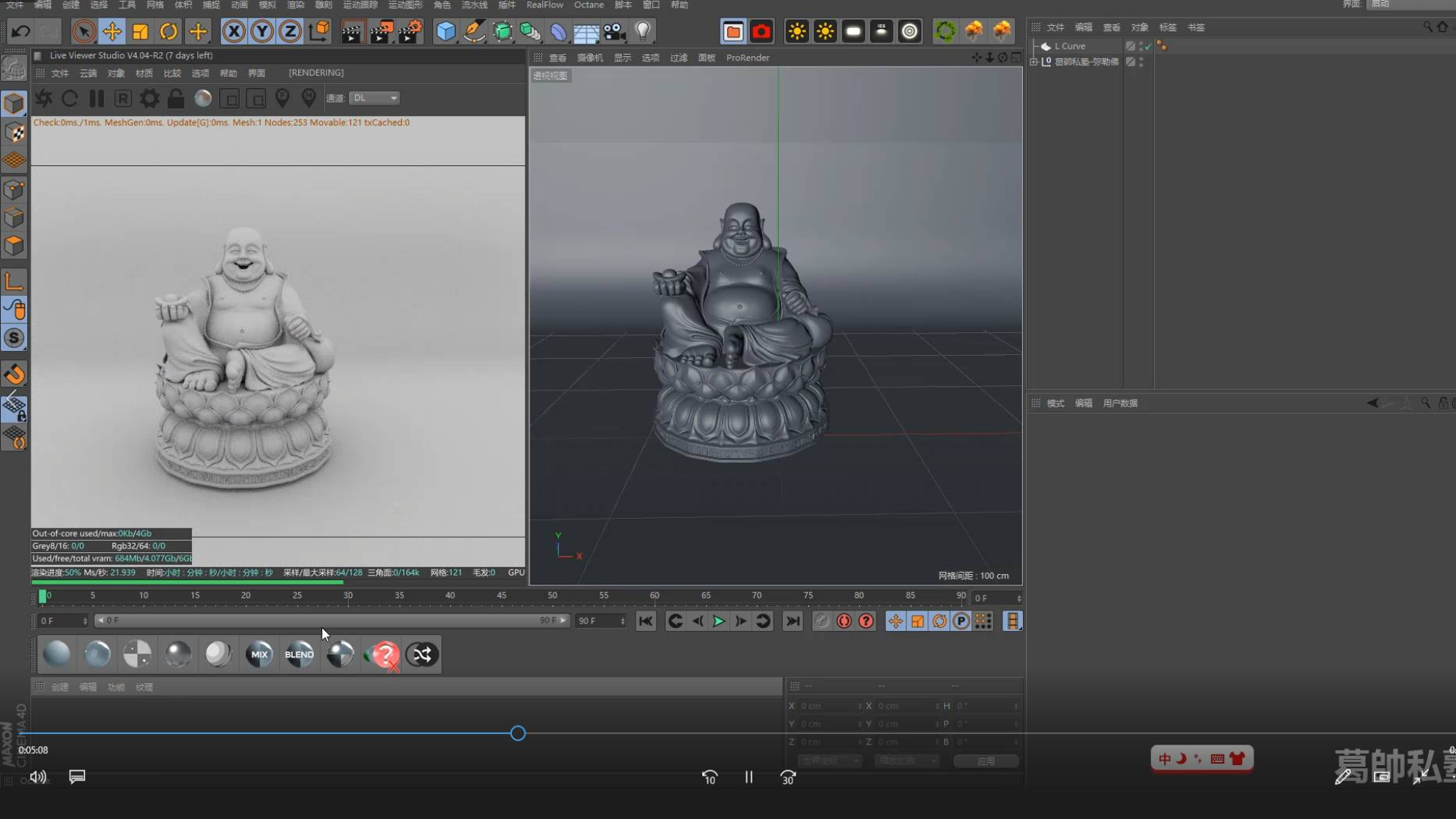The image size is (1456, 819).
Task: Add a Cube primitive object
Action: (x=446, y=31)
